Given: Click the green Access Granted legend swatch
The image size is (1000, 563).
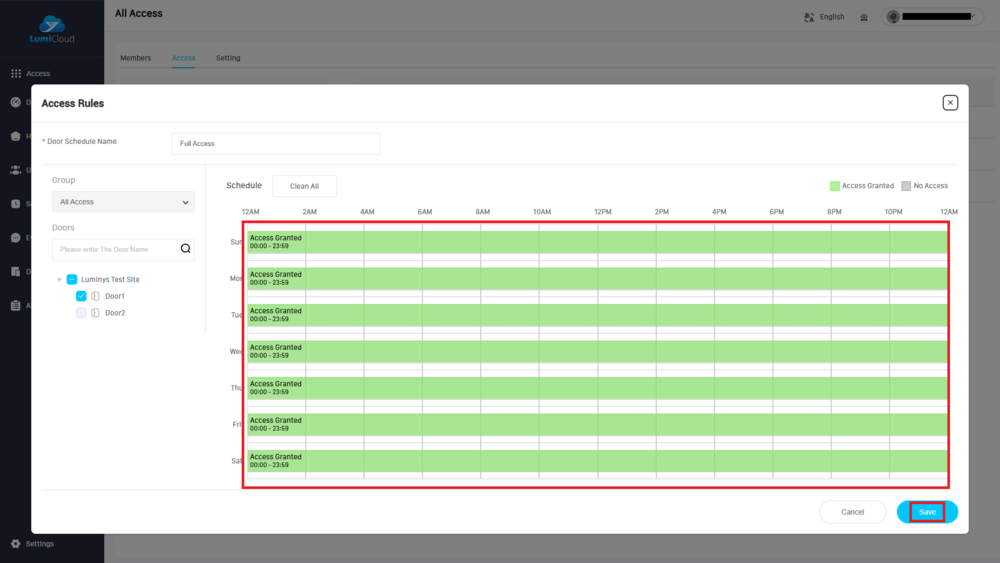Looking at the screenshot, I should pos(835,186).
